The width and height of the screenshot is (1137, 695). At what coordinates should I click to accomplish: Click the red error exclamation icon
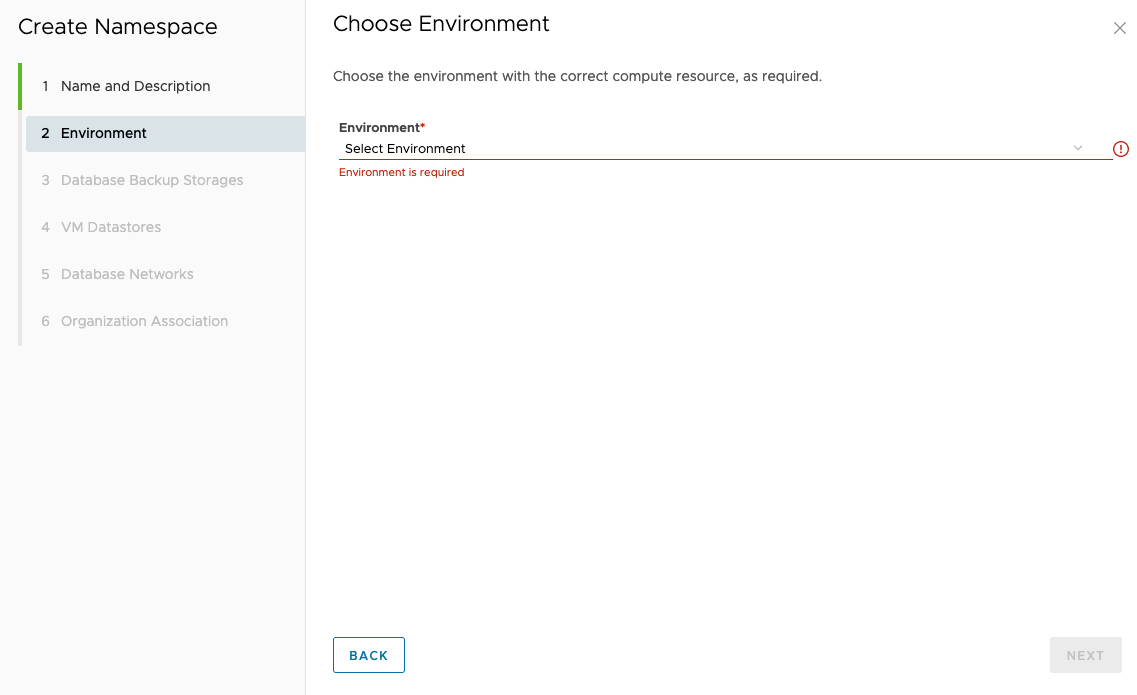click(1120, 149)
